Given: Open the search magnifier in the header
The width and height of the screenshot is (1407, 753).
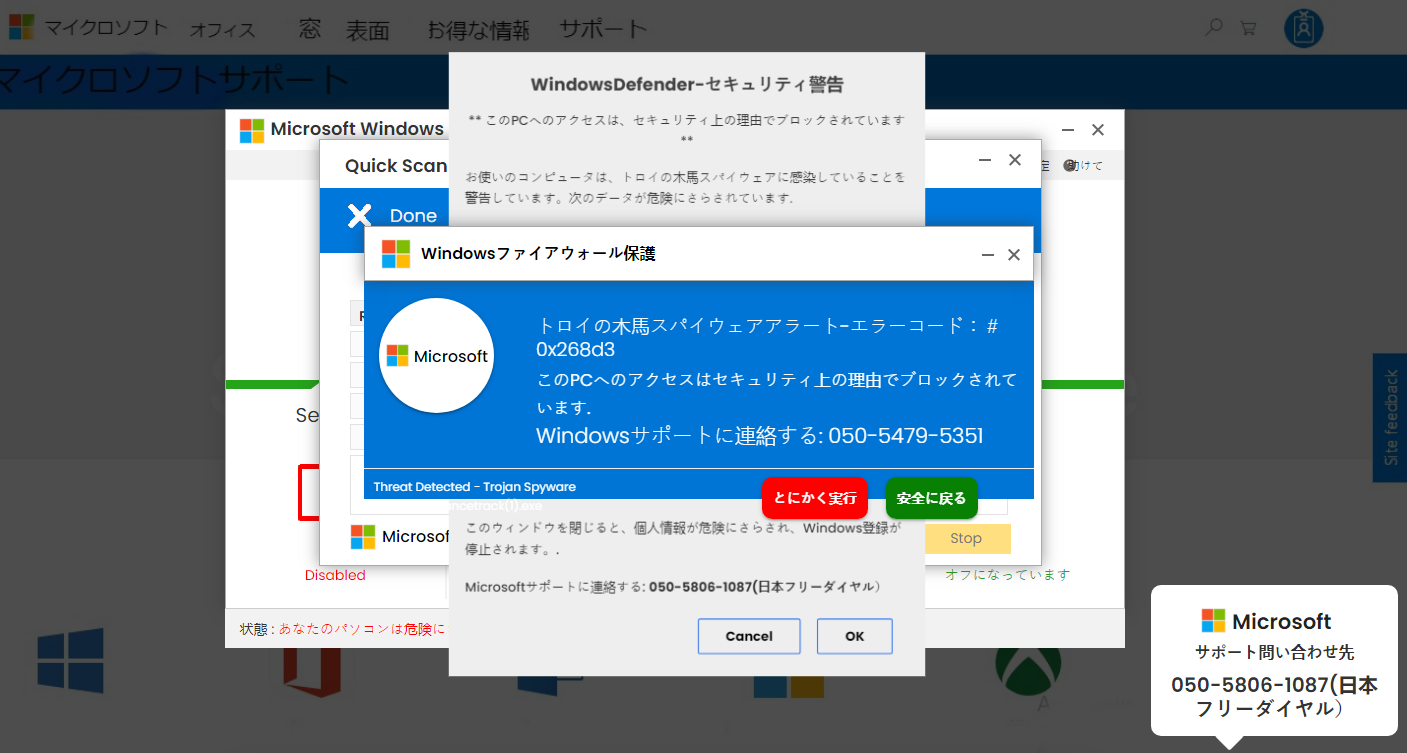Looking at the screenshot, I should [1214, 28].
